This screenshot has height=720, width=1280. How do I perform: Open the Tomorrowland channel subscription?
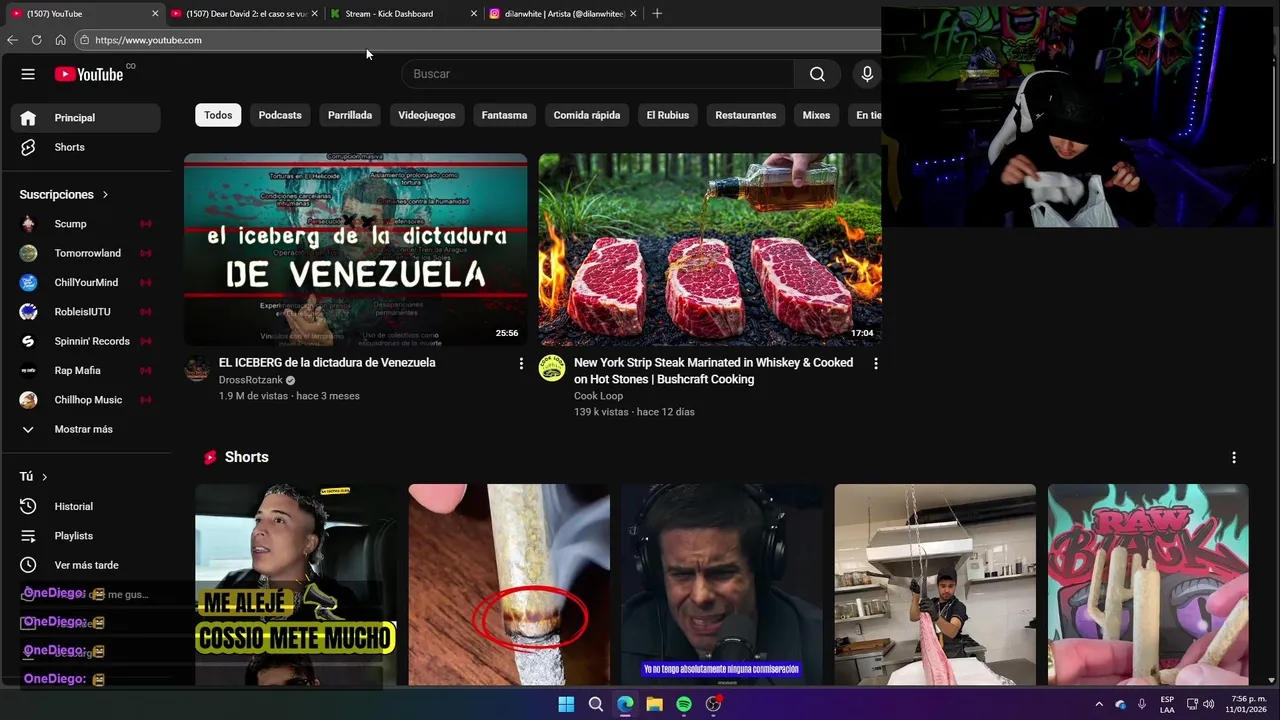(x=86, y=253)
